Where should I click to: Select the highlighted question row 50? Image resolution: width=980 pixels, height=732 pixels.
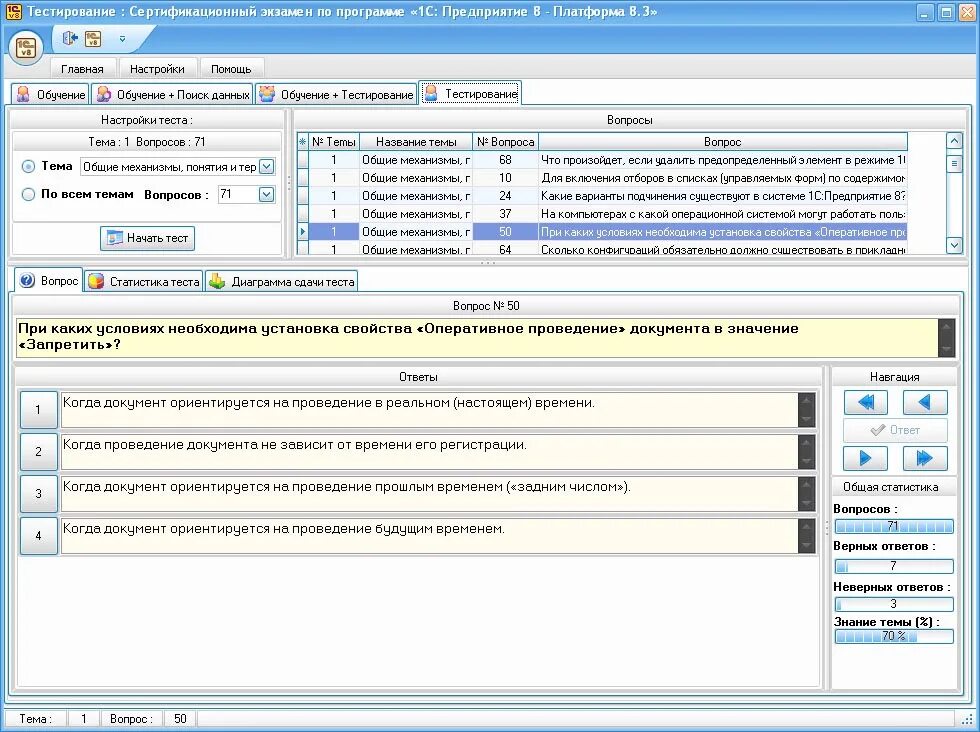[602, 232]
